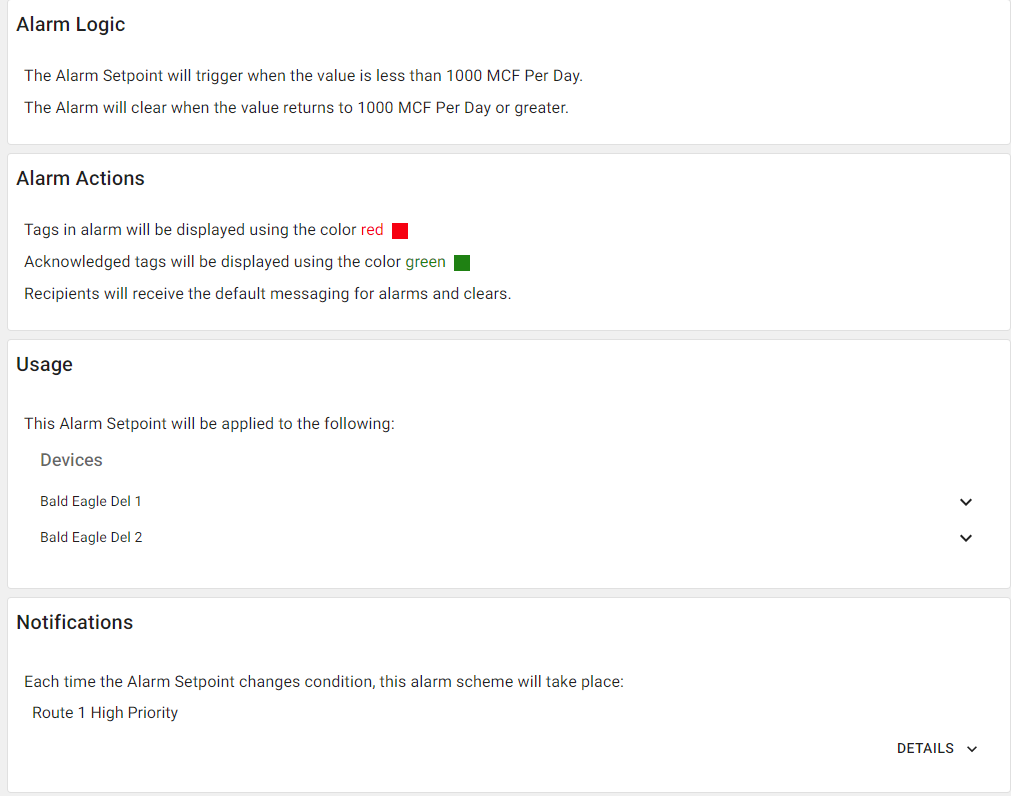Click the Notifications section header
The image size is (1011, 796).
pyautogui.click(x=74, y=622)
